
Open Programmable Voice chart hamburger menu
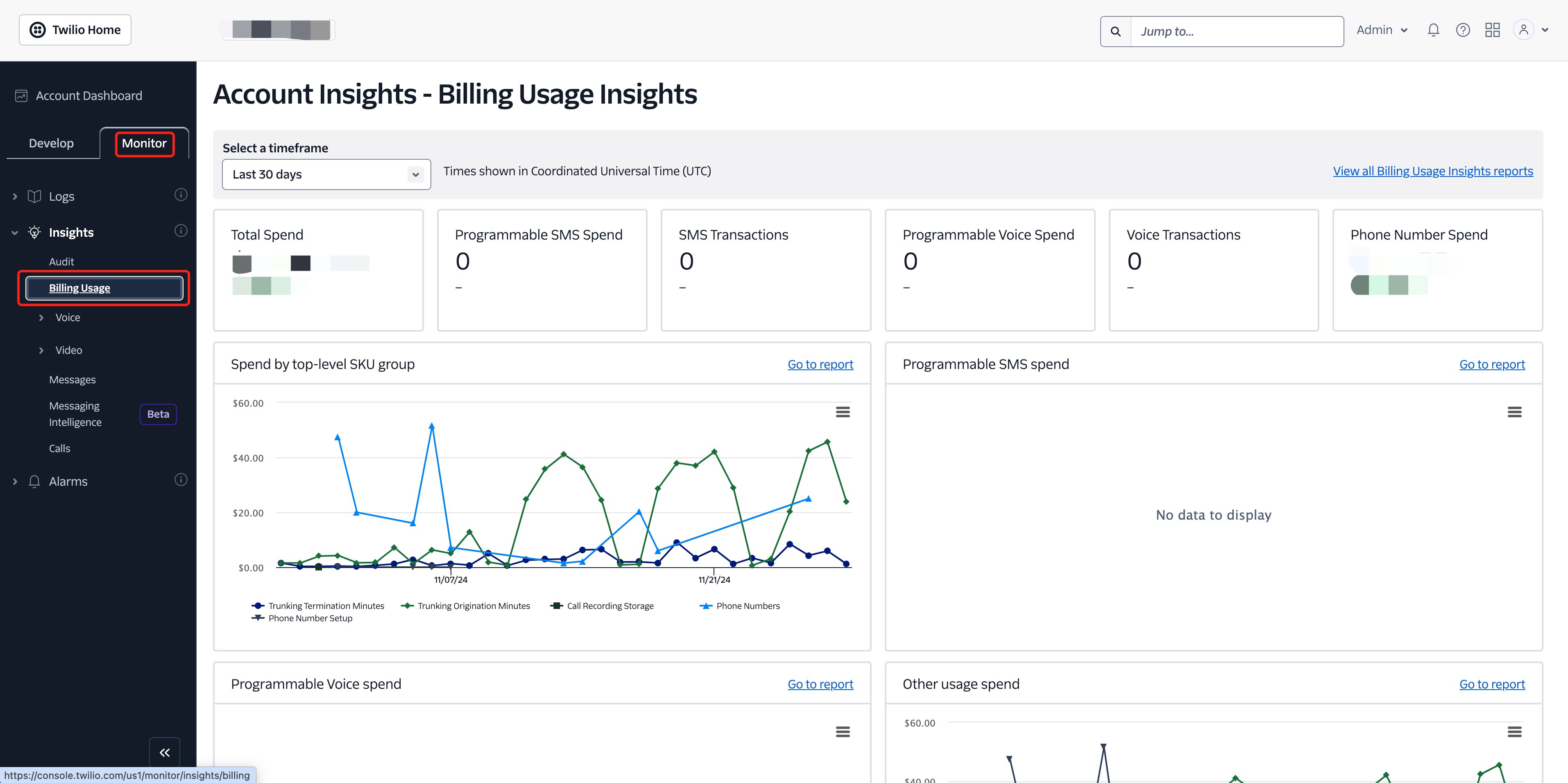[x=843, y=732]
